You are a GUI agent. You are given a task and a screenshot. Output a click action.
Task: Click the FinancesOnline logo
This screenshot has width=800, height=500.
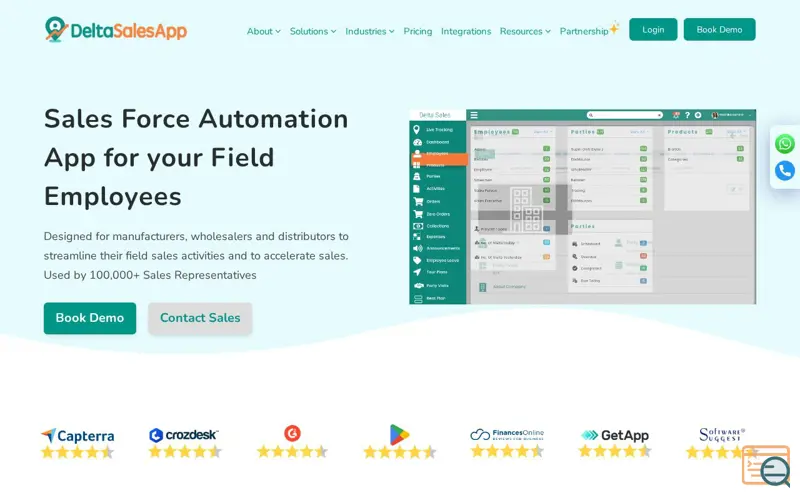(507, 435)
